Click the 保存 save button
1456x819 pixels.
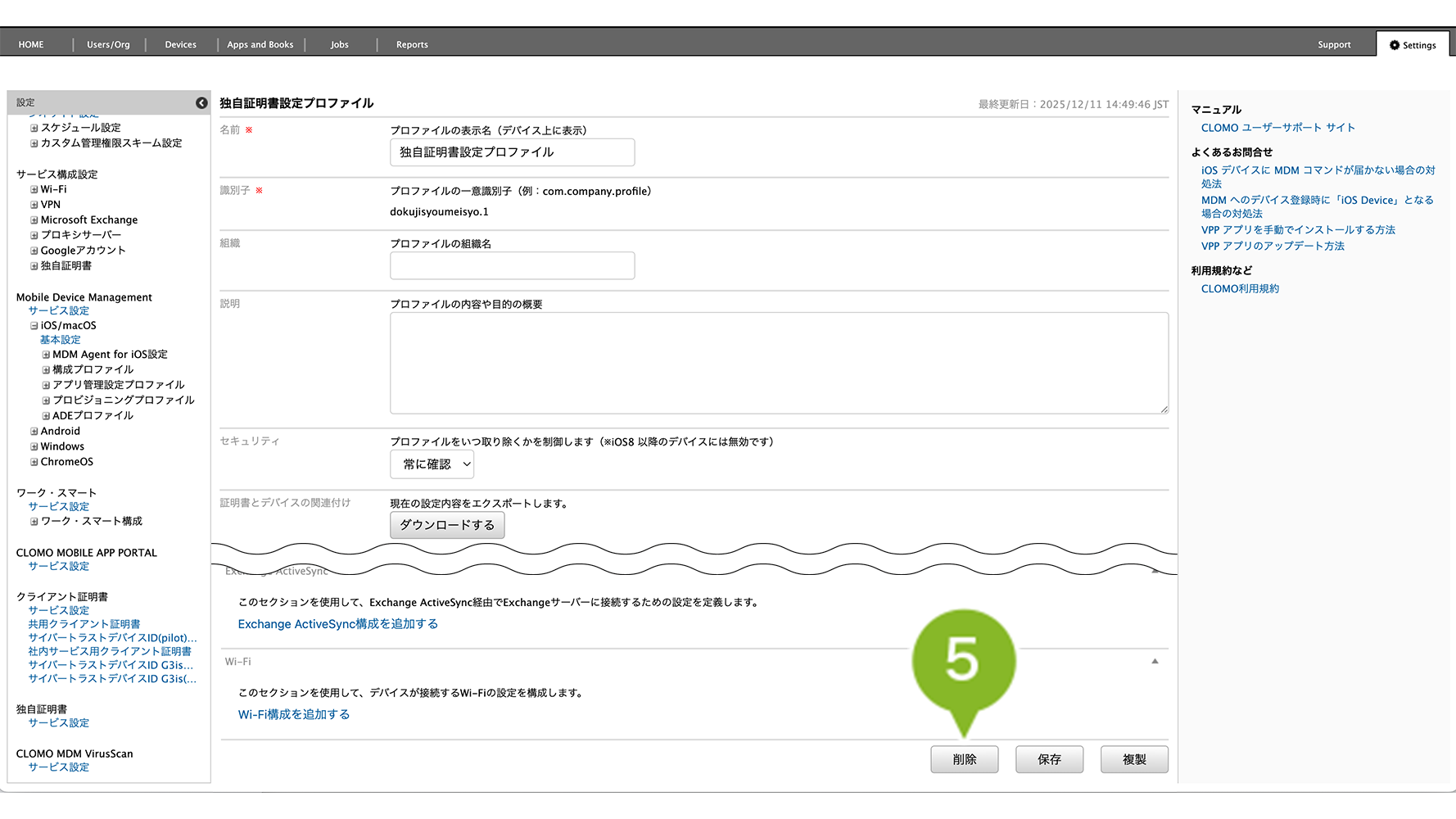pos(1049,759)
